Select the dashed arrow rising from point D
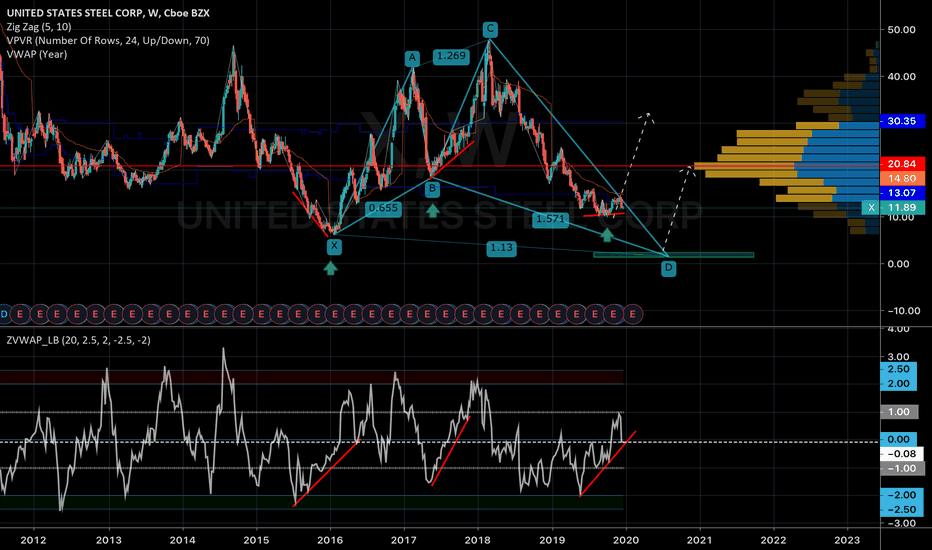The width and height of the screenshot is (932, 550). (678, 208)
